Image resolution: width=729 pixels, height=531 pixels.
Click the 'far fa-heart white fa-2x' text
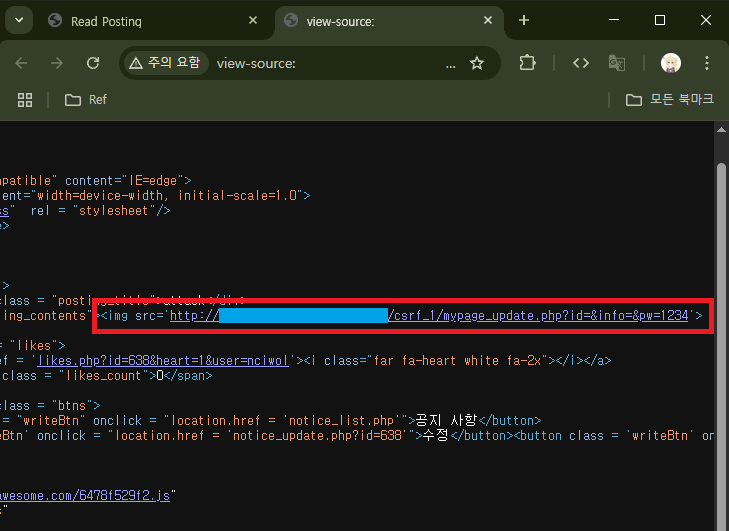pos(457,361)
